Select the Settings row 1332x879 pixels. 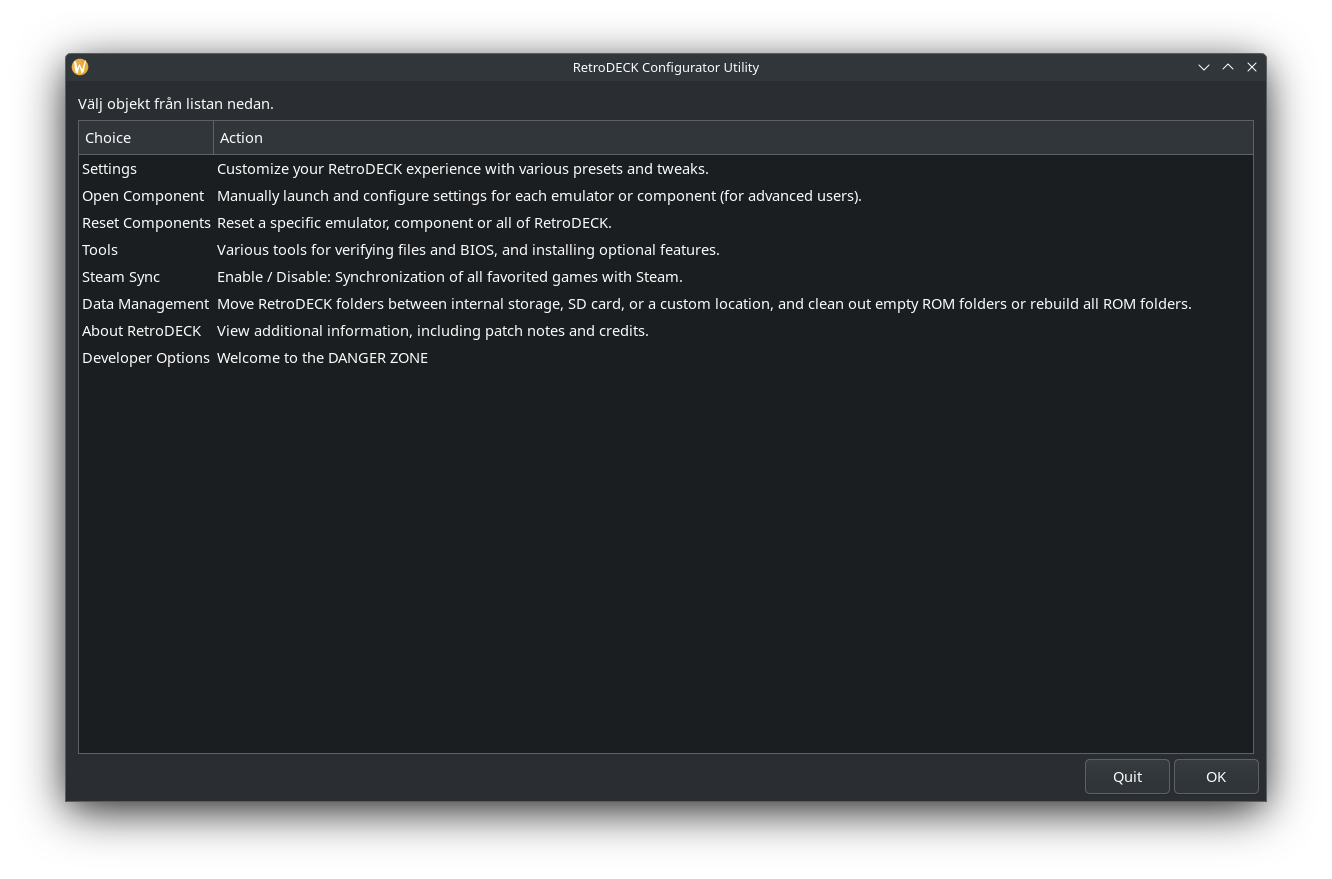pos(110,169)
